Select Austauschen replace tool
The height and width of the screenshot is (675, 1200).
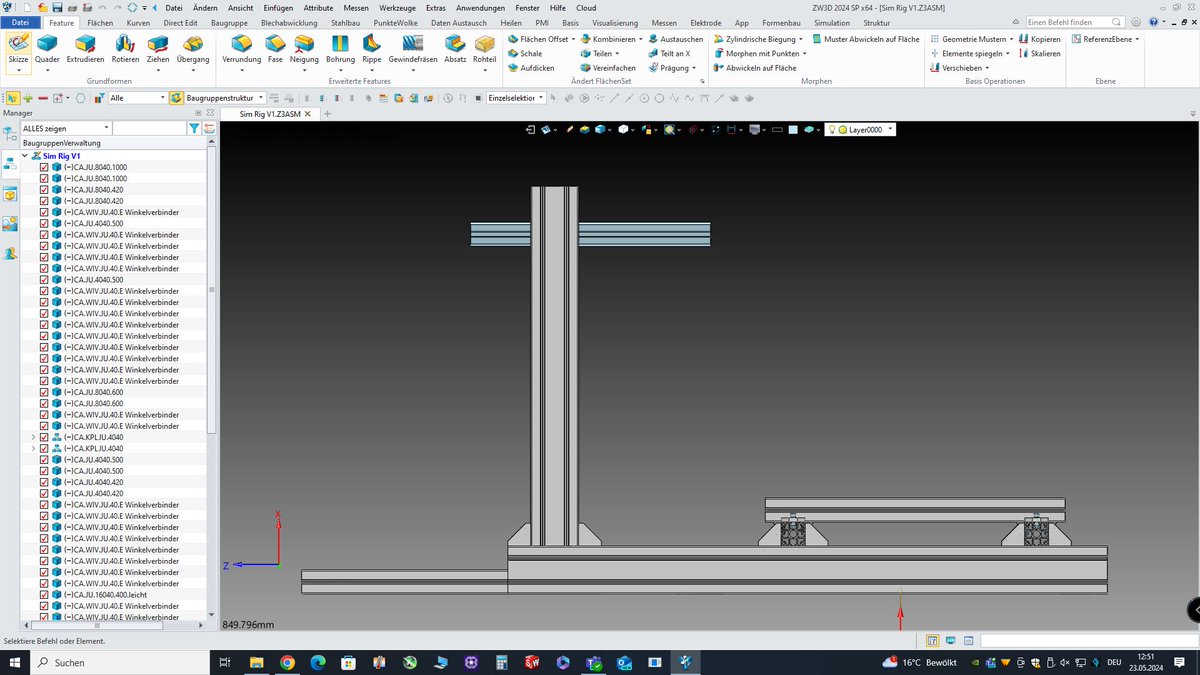click(675, 39)
